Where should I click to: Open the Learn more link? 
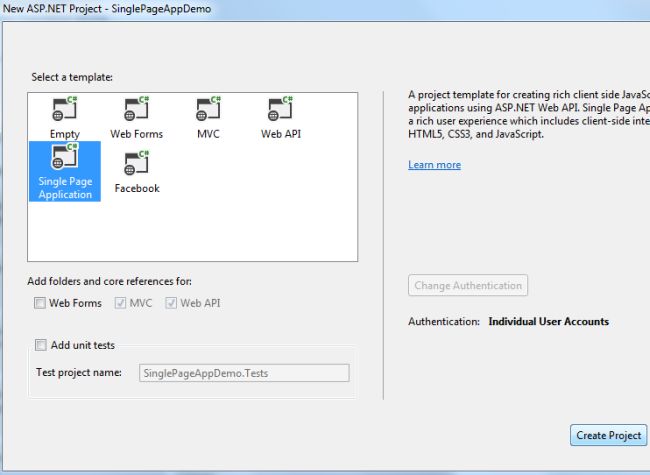pos(434,165)
